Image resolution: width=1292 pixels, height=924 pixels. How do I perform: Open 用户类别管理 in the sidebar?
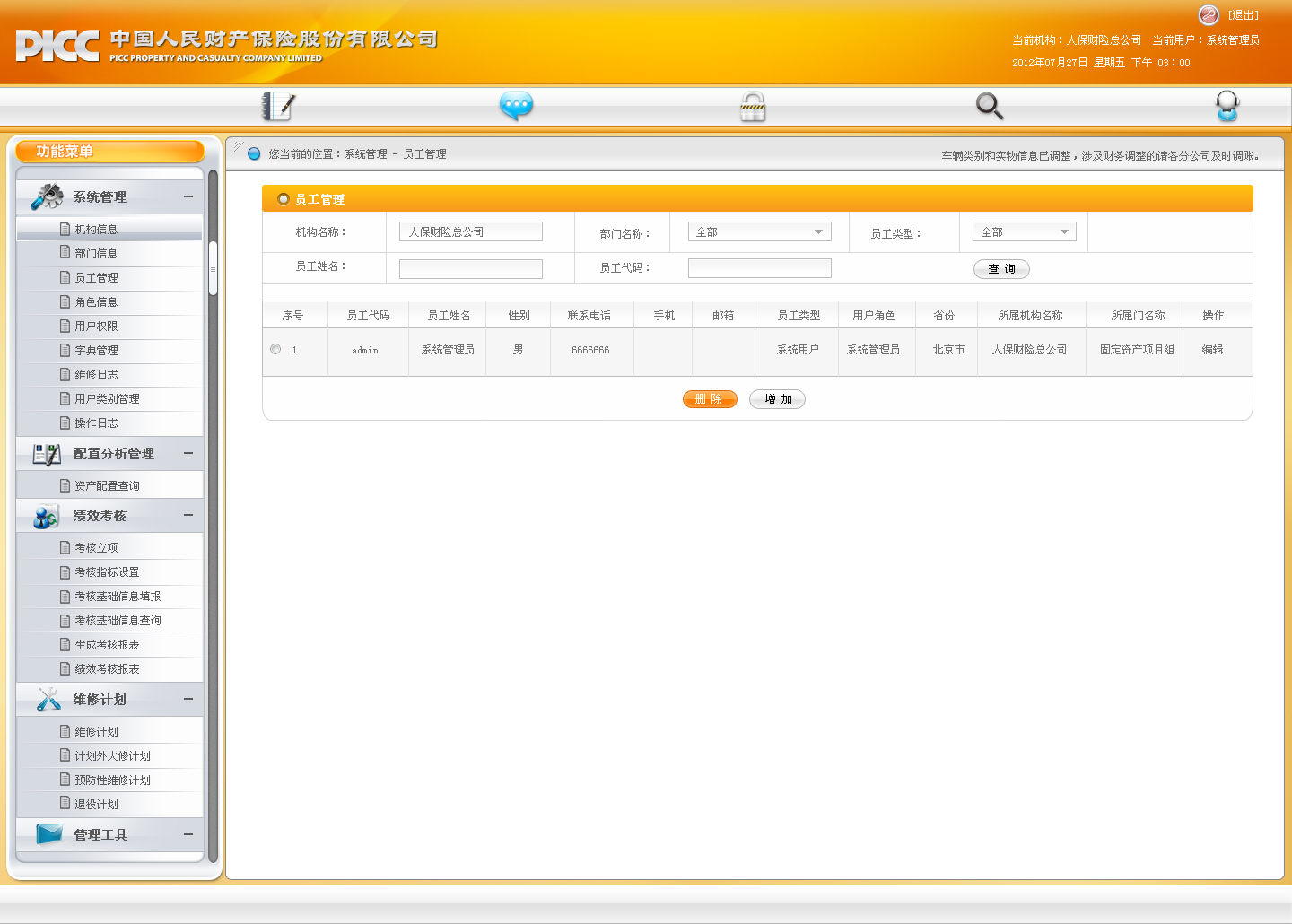[107, 399]
